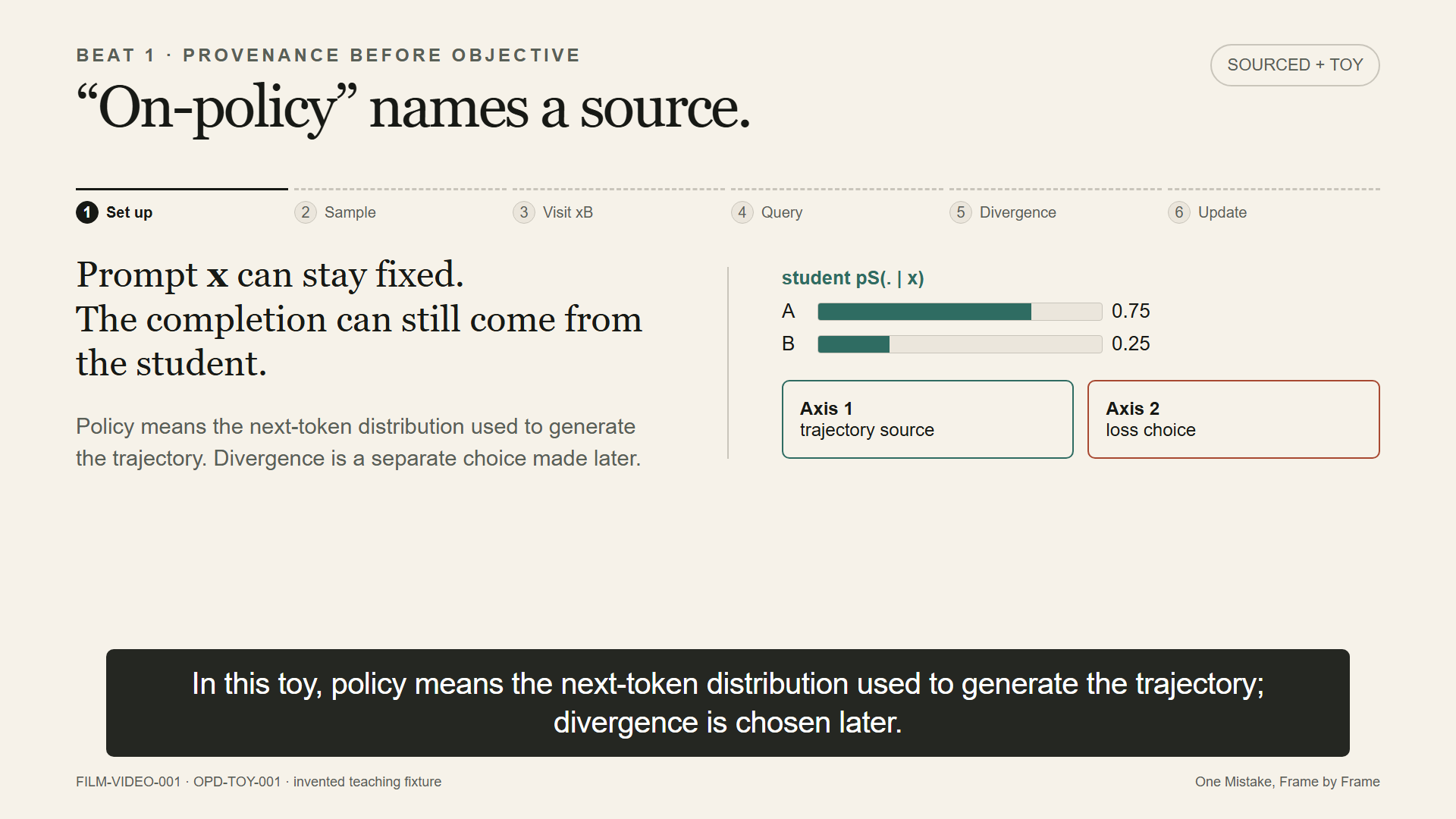Image resolution: width=1456 pixels, height=819 pixels.
Task: Switch to the Divergence step
Action: coord(1018,213)
